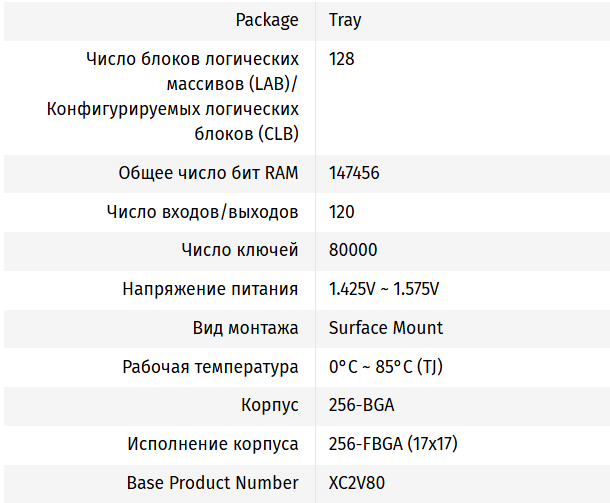
Task: Click the "Напряжение питания" label
Action: pyautogui.click(x=210, y=289)
